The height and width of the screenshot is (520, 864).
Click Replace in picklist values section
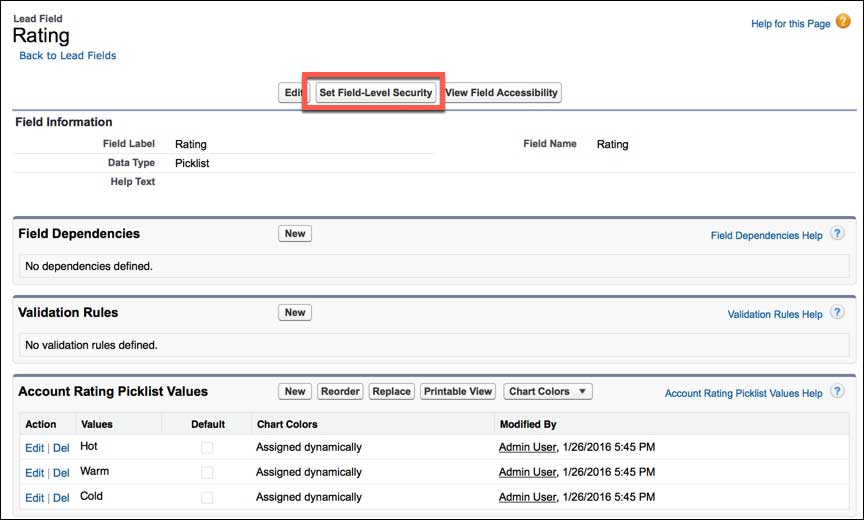[x=392, y=392]
